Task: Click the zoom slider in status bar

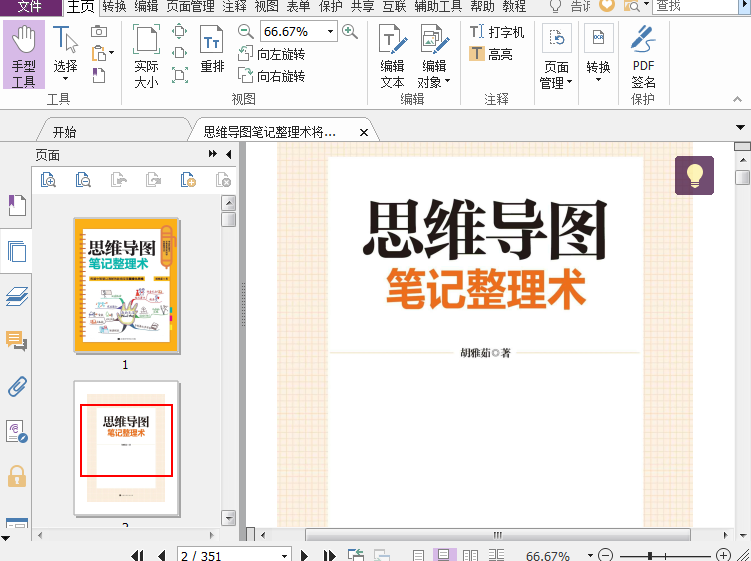Action: [x=651, y=555]
